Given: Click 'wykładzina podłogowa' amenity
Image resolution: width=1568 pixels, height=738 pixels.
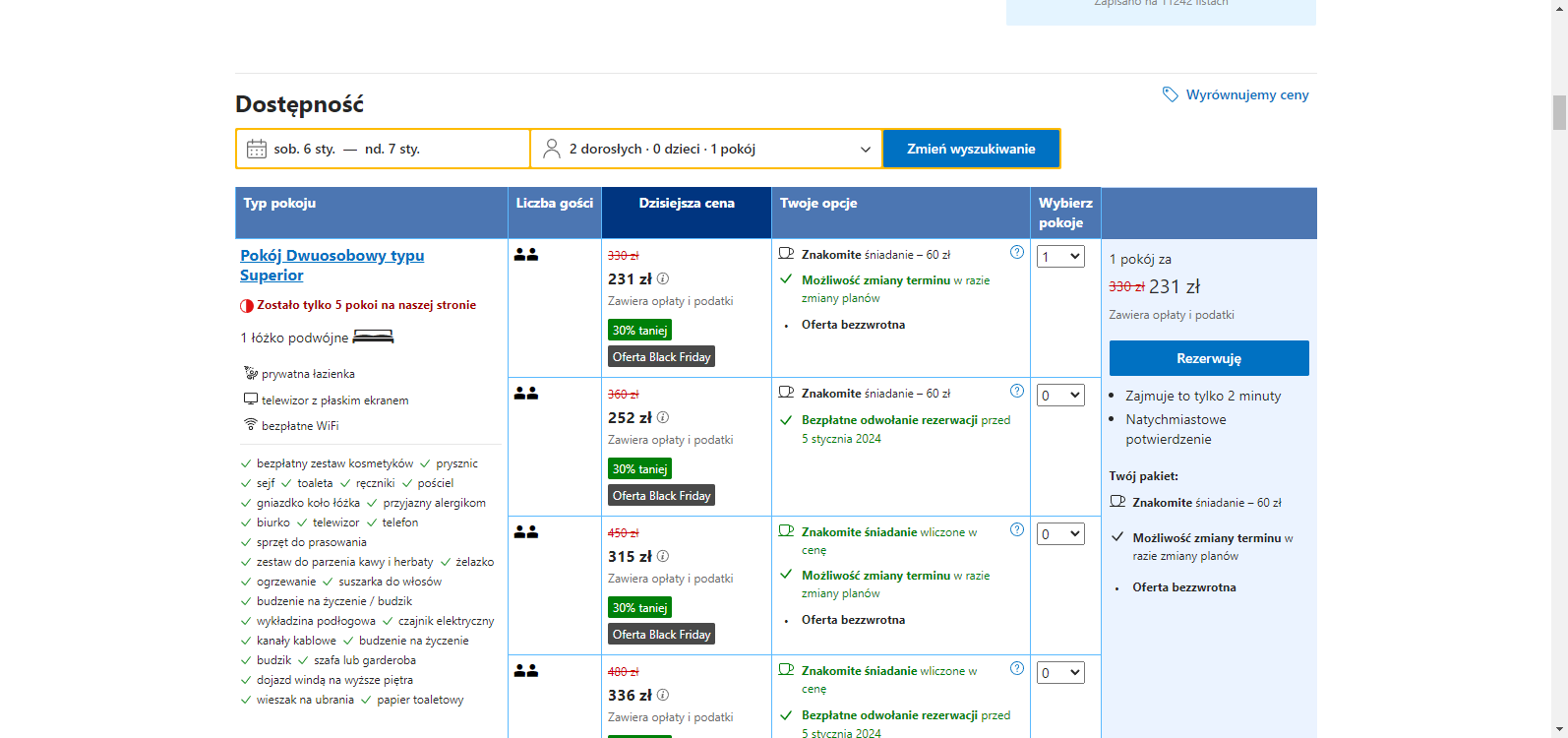Looking at the screenshot, I should (x=316, y=621).
